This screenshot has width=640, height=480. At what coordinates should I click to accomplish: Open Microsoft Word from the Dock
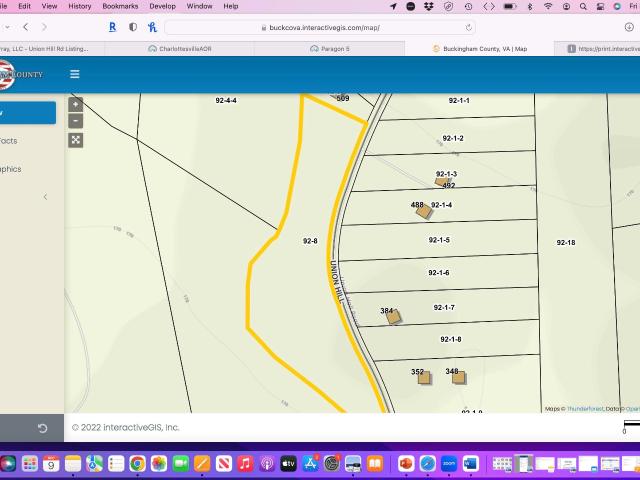coord(471,464)
